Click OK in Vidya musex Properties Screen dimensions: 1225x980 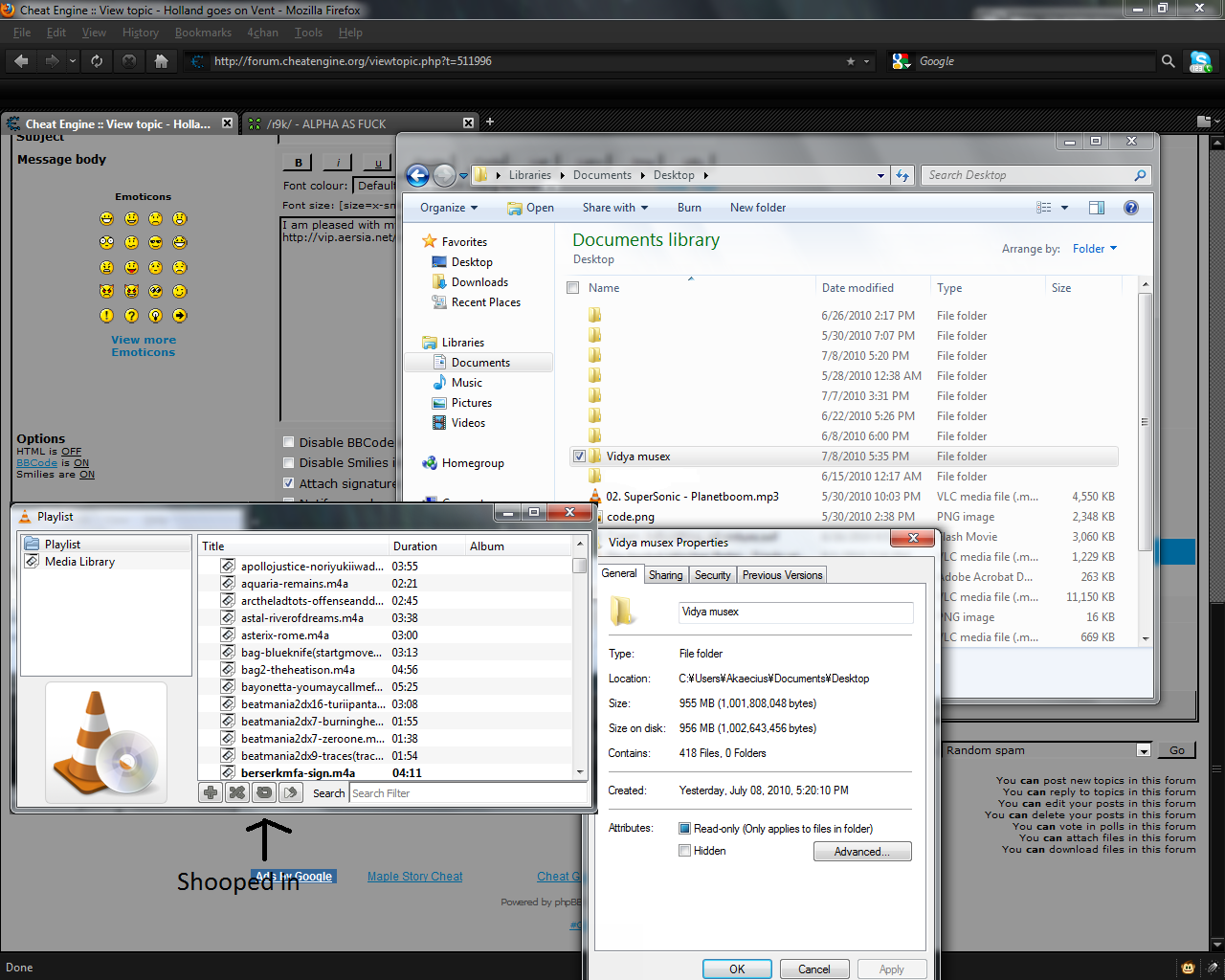[737, 969]
